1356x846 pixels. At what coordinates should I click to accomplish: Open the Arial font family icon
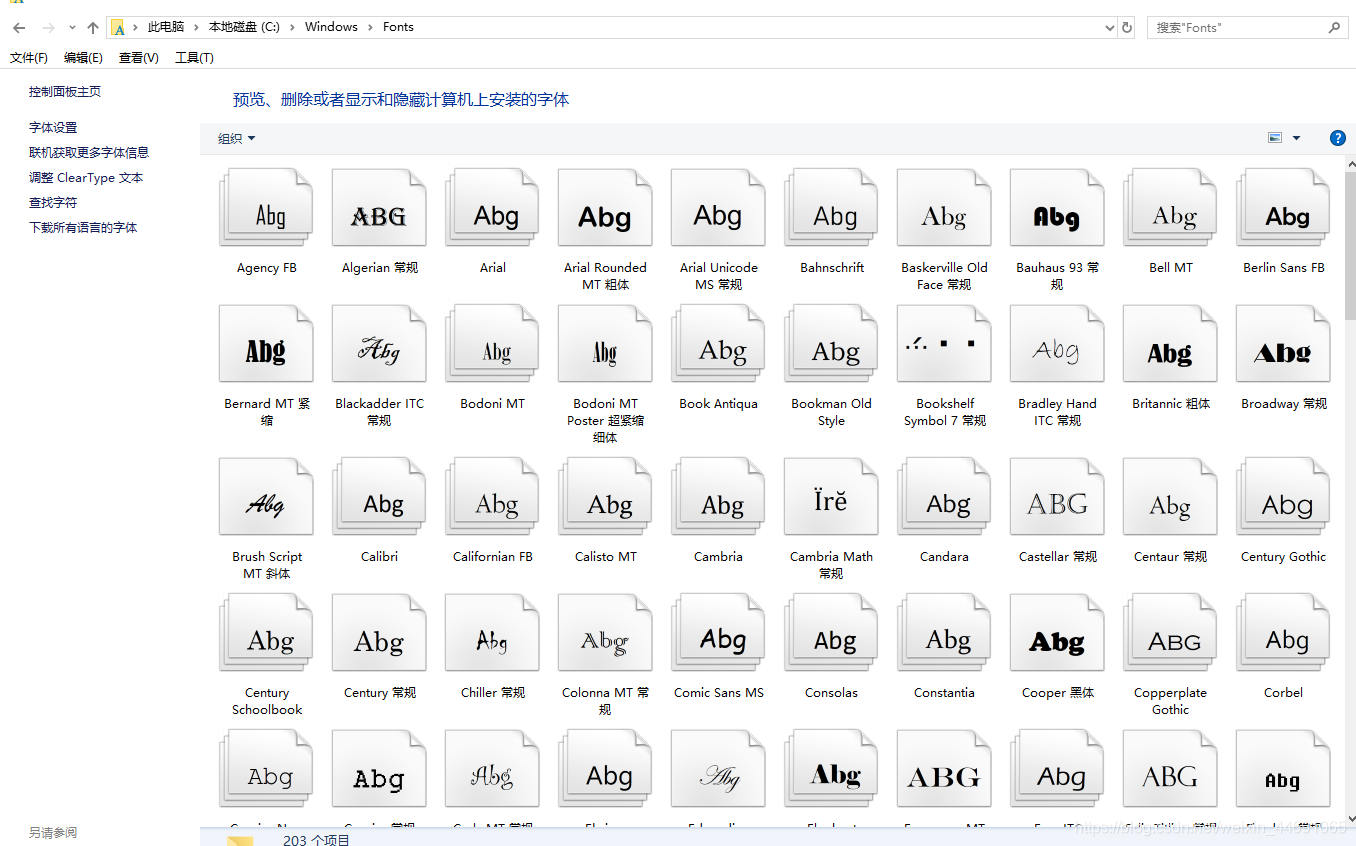492,208
